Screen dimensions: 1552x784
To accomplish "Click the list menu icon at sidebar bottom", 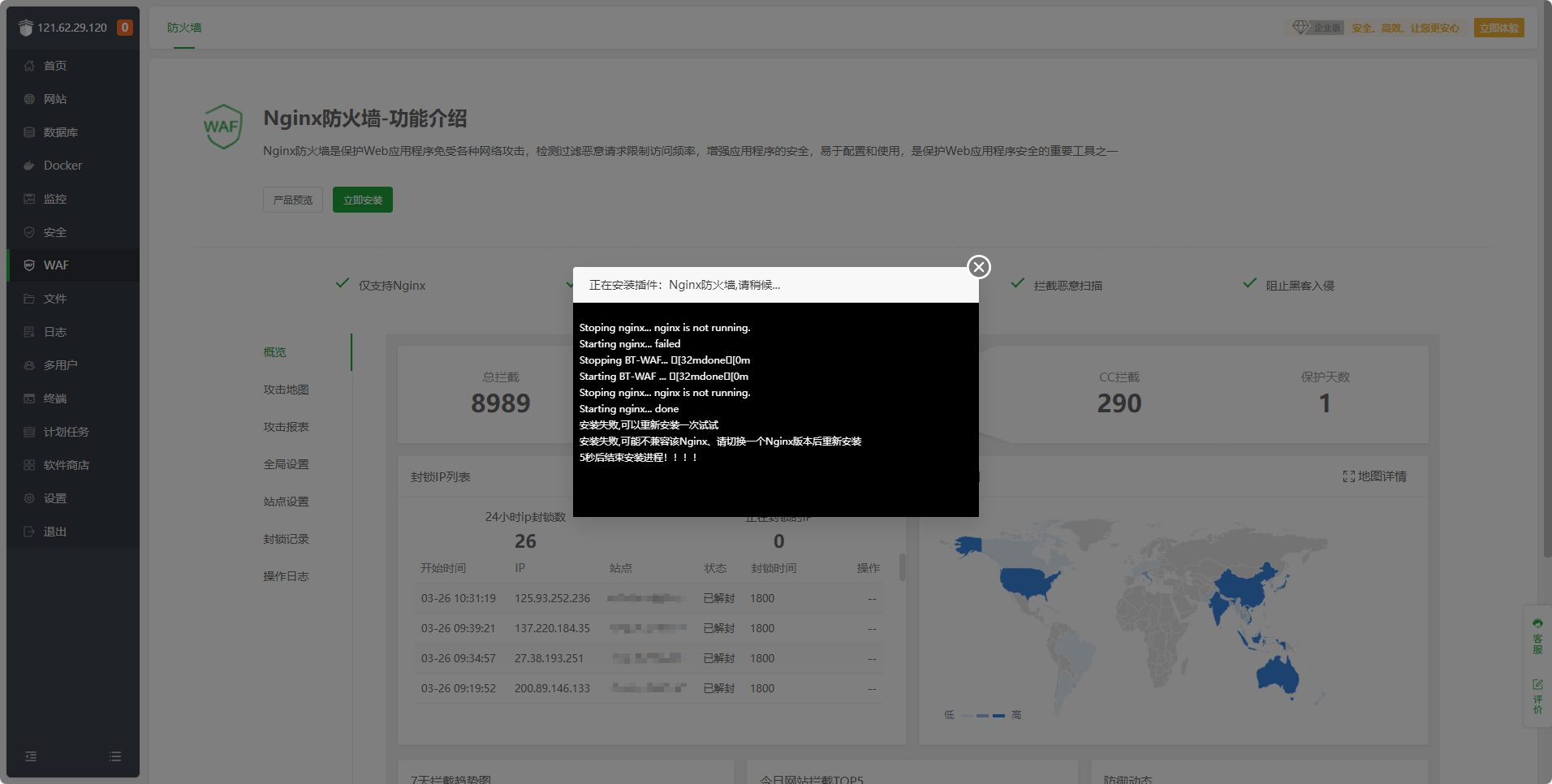I will point(115,756).
